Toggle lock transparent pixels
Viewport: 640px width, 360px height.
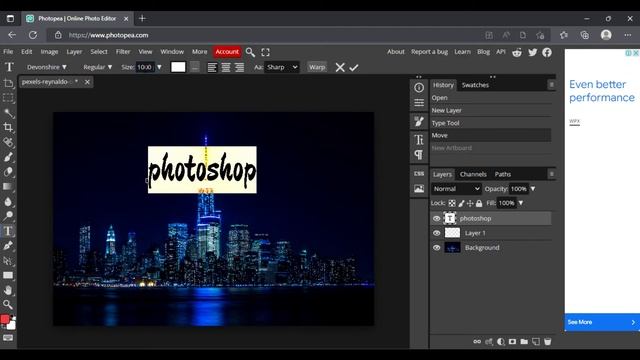click(x=452, y=203)
